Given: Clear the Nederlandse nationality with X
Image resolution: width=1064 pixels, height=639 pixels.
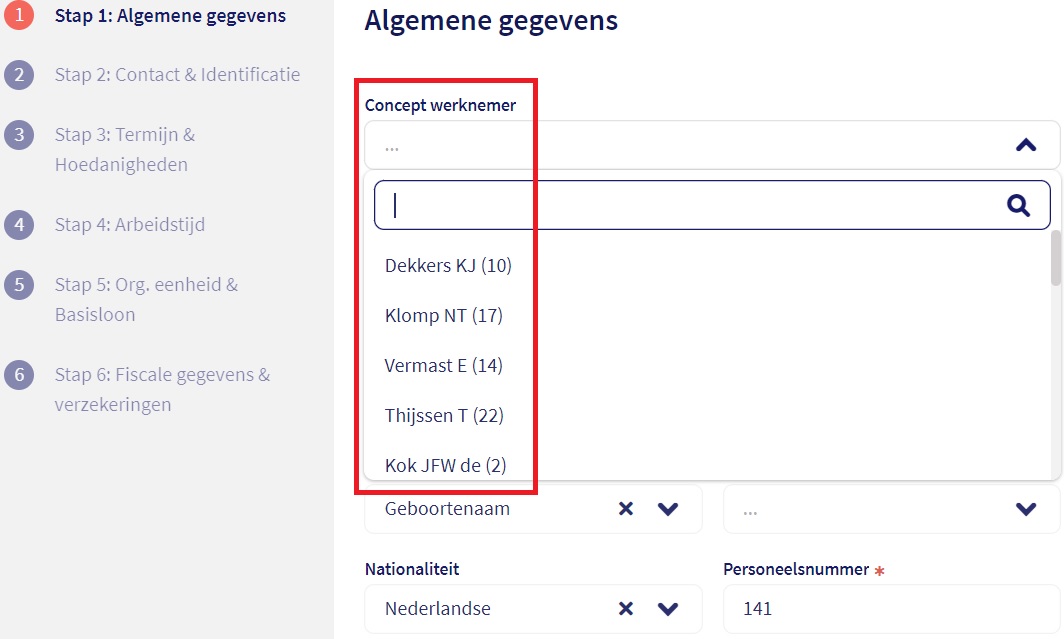Looking at the screenshot, I should (626, 609).
